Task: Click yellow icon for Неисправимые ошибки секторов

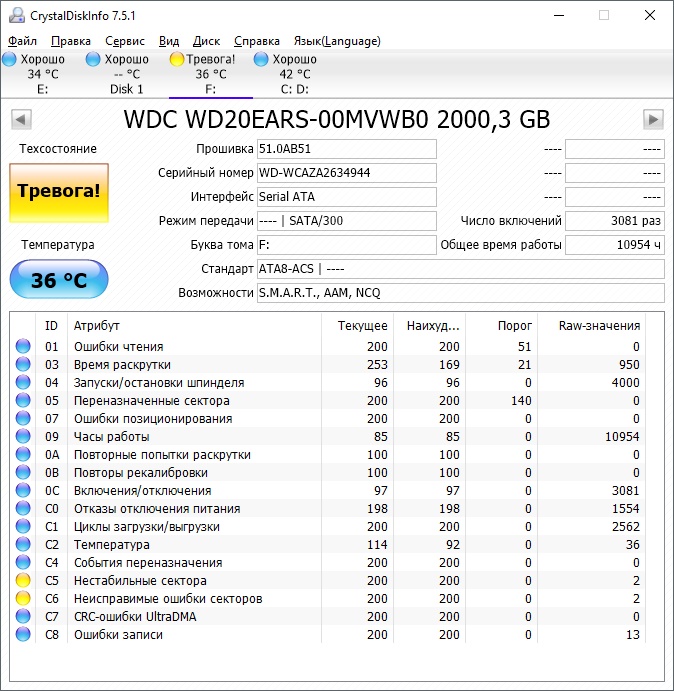Action: (x=23, y=598)
